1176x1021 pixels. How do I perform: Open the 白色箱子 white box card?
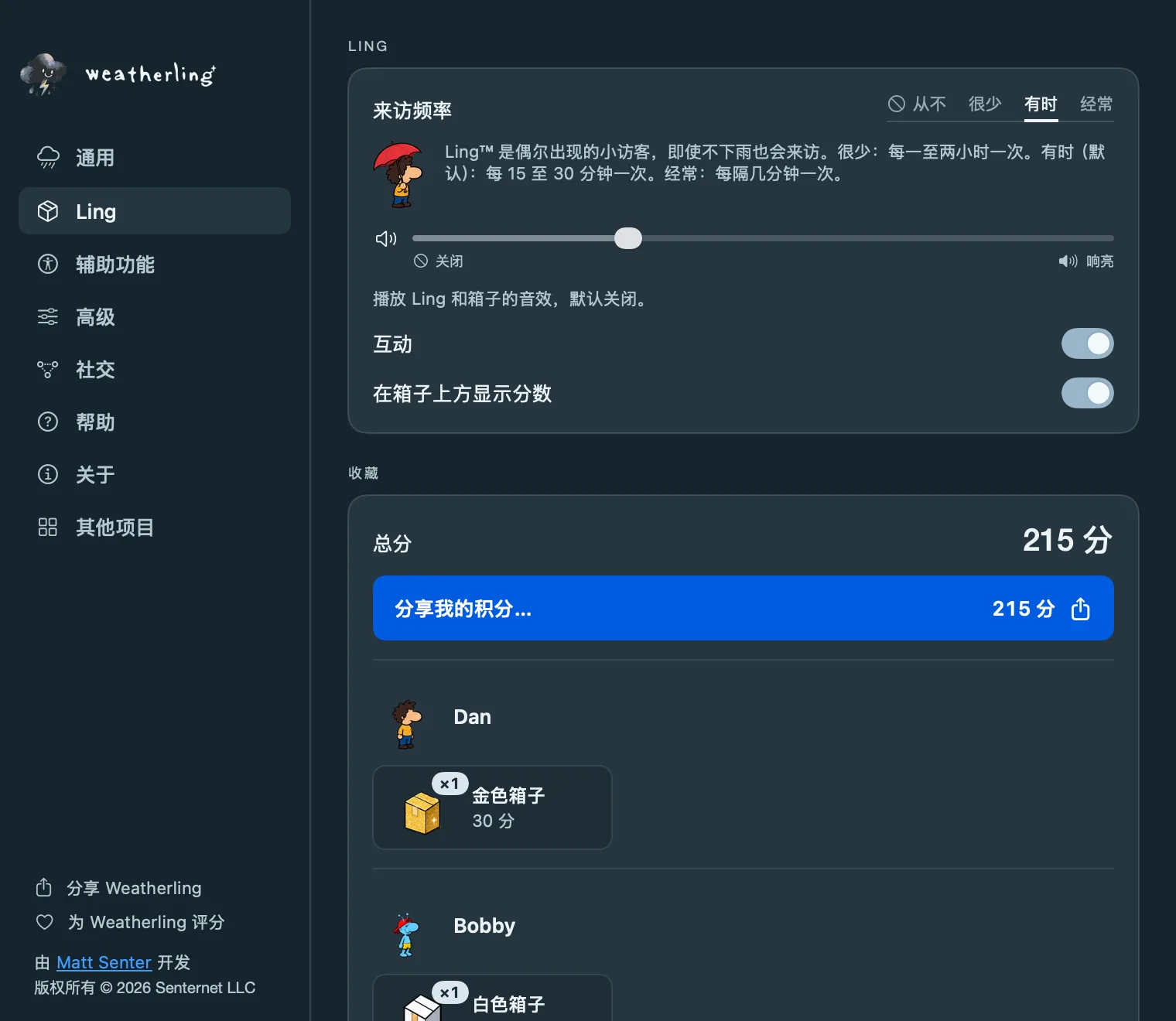(x=492, y=998)
